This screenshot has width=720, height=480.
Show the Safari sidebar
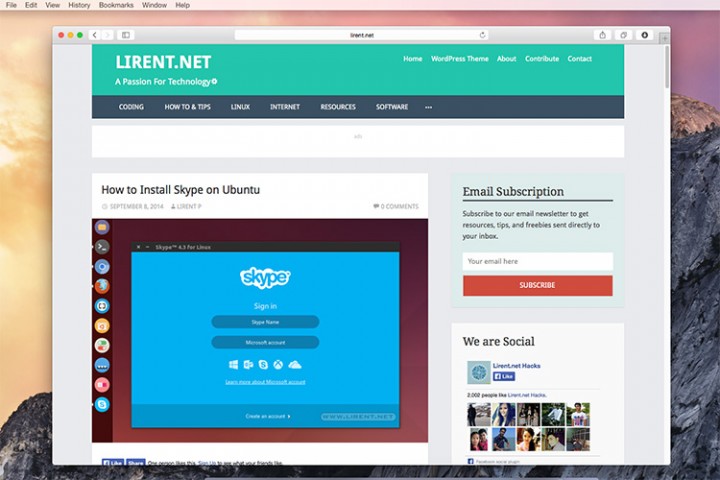pyautogui.click(x=126, y=35)
